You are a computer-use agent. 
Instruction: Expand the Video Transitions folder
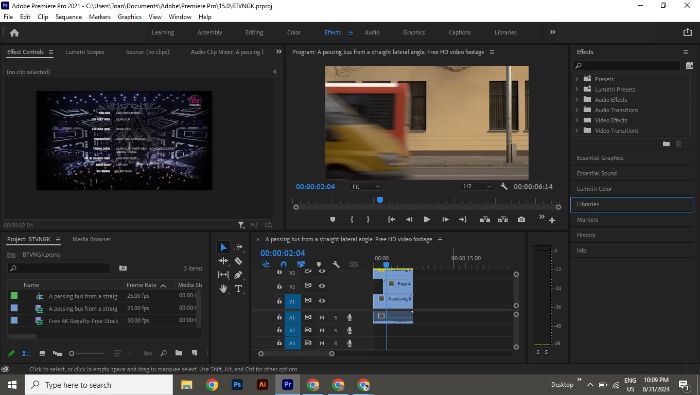[x=577, y=130]
